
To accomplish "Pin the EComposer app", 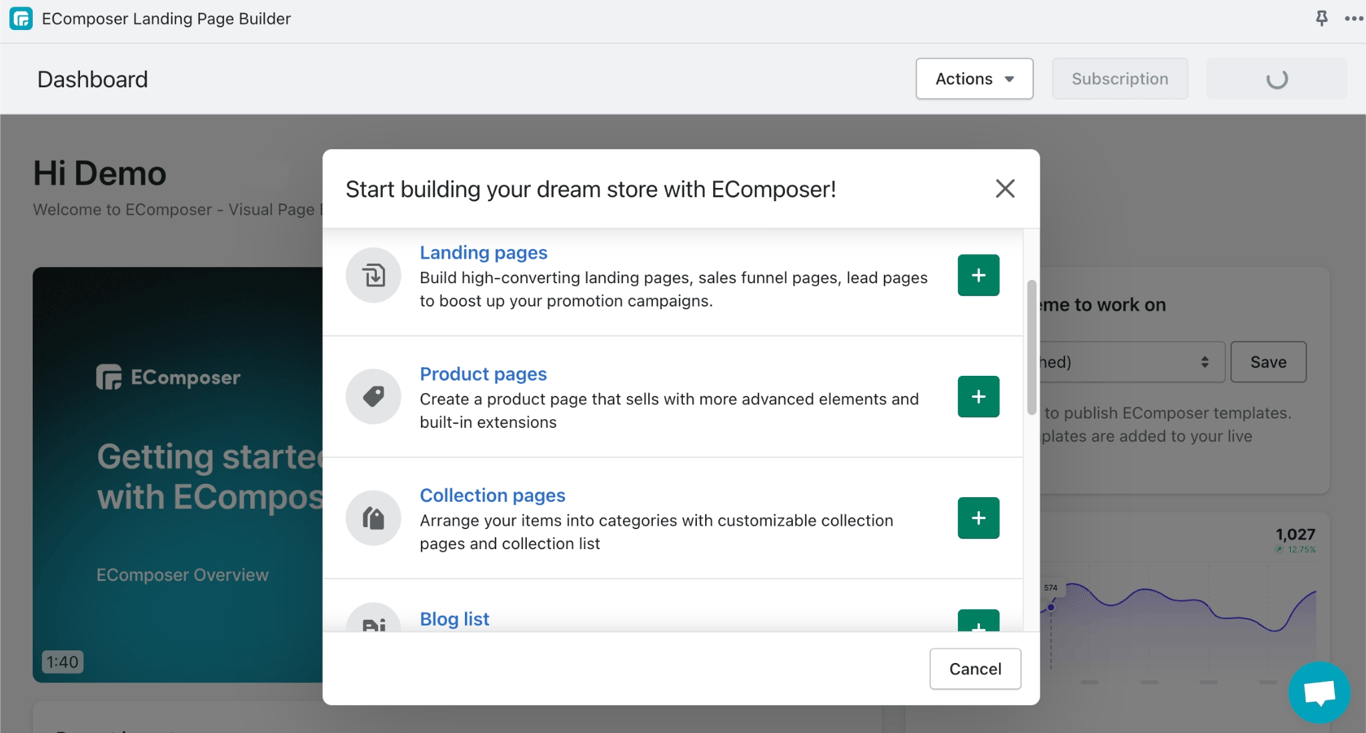I will [x=1321, y=19].
